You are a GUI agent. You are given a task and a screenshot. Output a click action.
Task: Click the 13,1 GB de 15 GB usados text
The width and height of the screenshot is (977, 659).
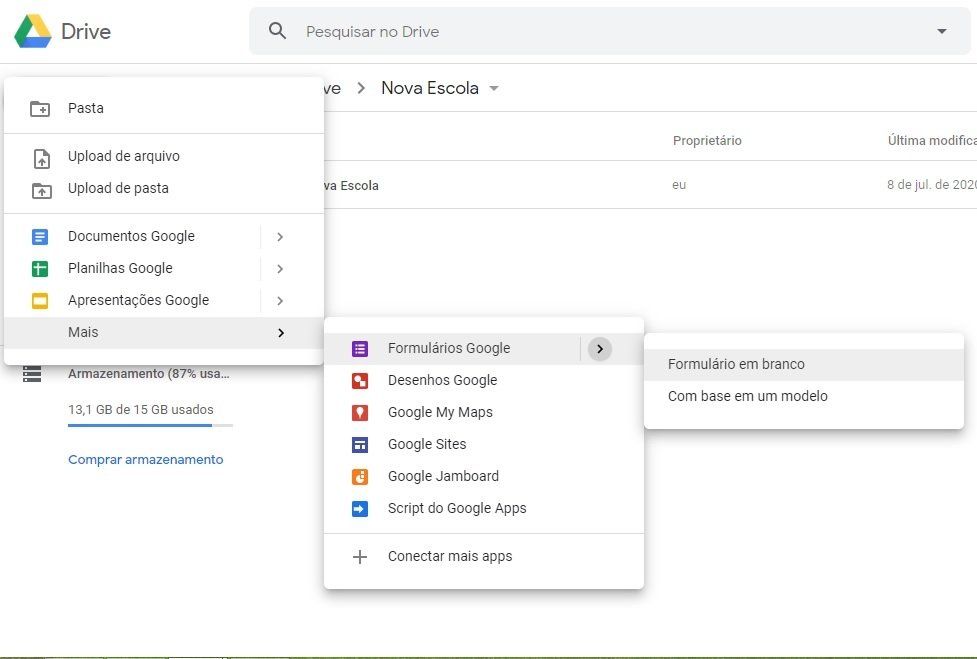(141, 410)
